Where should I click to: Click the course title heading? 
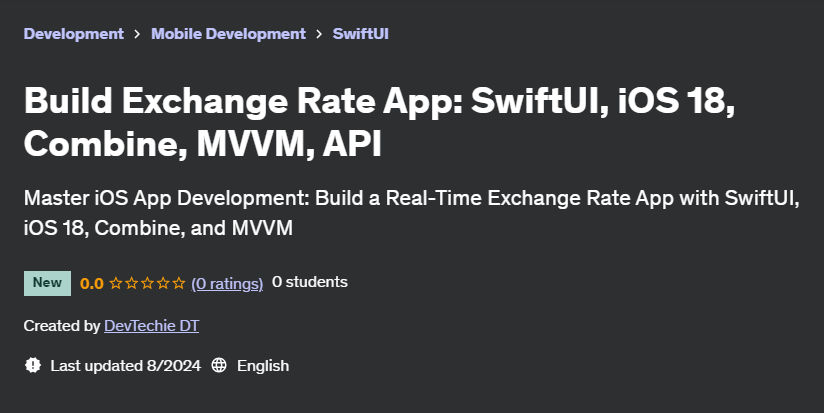click(379, 121)
